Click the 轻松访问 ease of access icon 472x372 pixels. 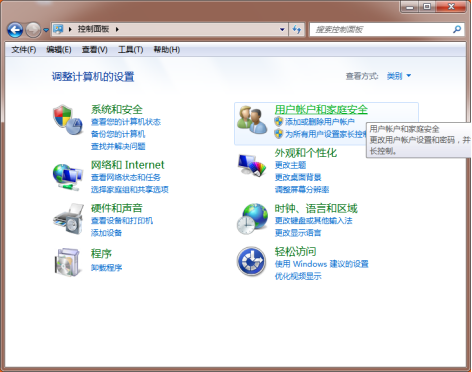click(252, 262)
